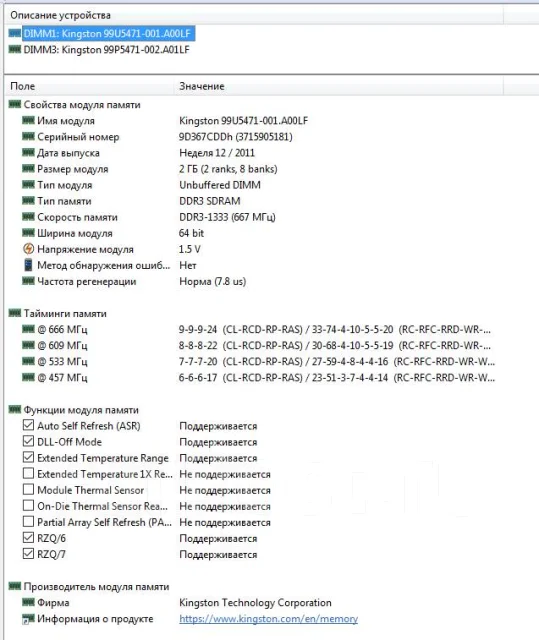Select timing value starting '8-8-8-22'
The height and width of the screenshot is (640, 539).
coord(335,346)
